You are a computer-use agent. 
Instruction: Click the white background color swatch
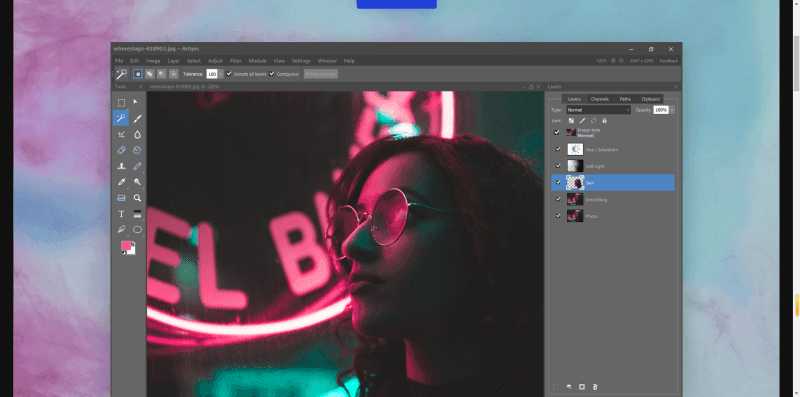[x=133, y=252]
